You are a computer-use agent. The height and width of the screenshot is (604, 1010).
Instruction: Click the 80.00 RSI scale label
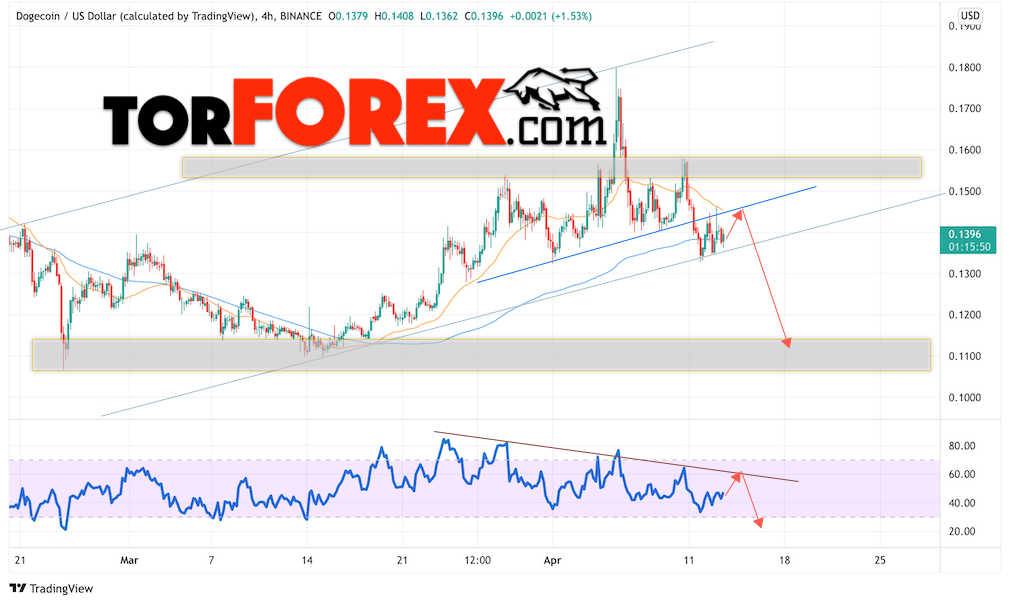point(962,446)
